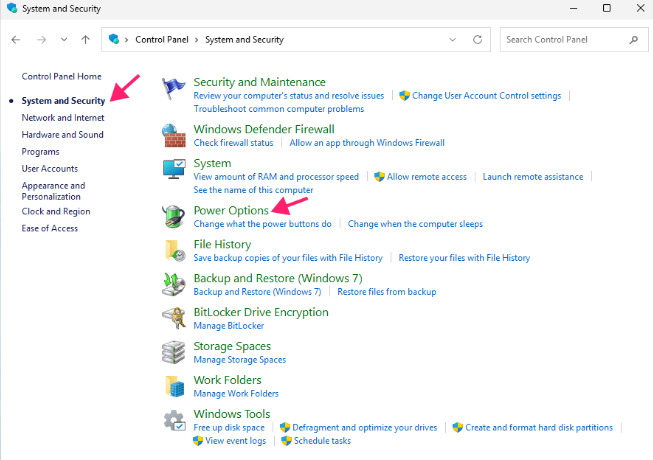This screenshot has width=653, height=460.
Task: Change when the computer sleeps
Action: coord(415,224)
